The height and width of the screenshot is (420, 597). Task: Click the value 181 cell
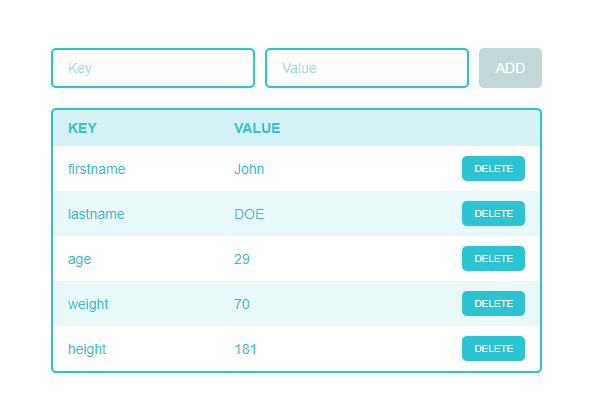(246, 349)
